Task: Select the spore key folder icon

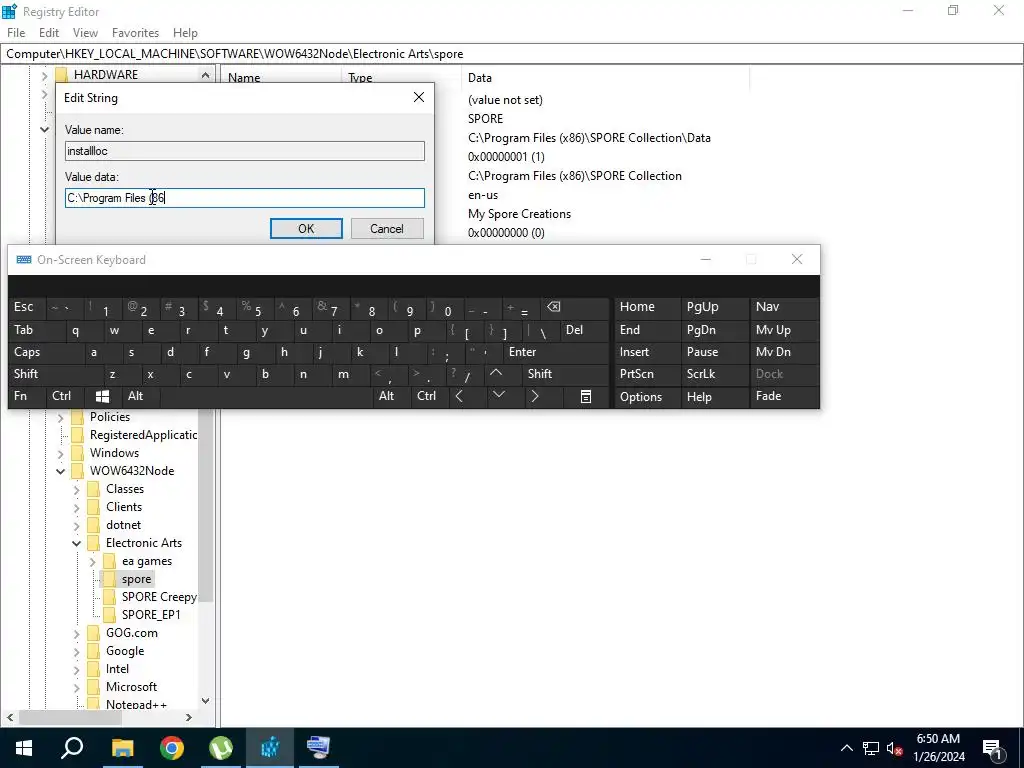Action: pos(110,579)
